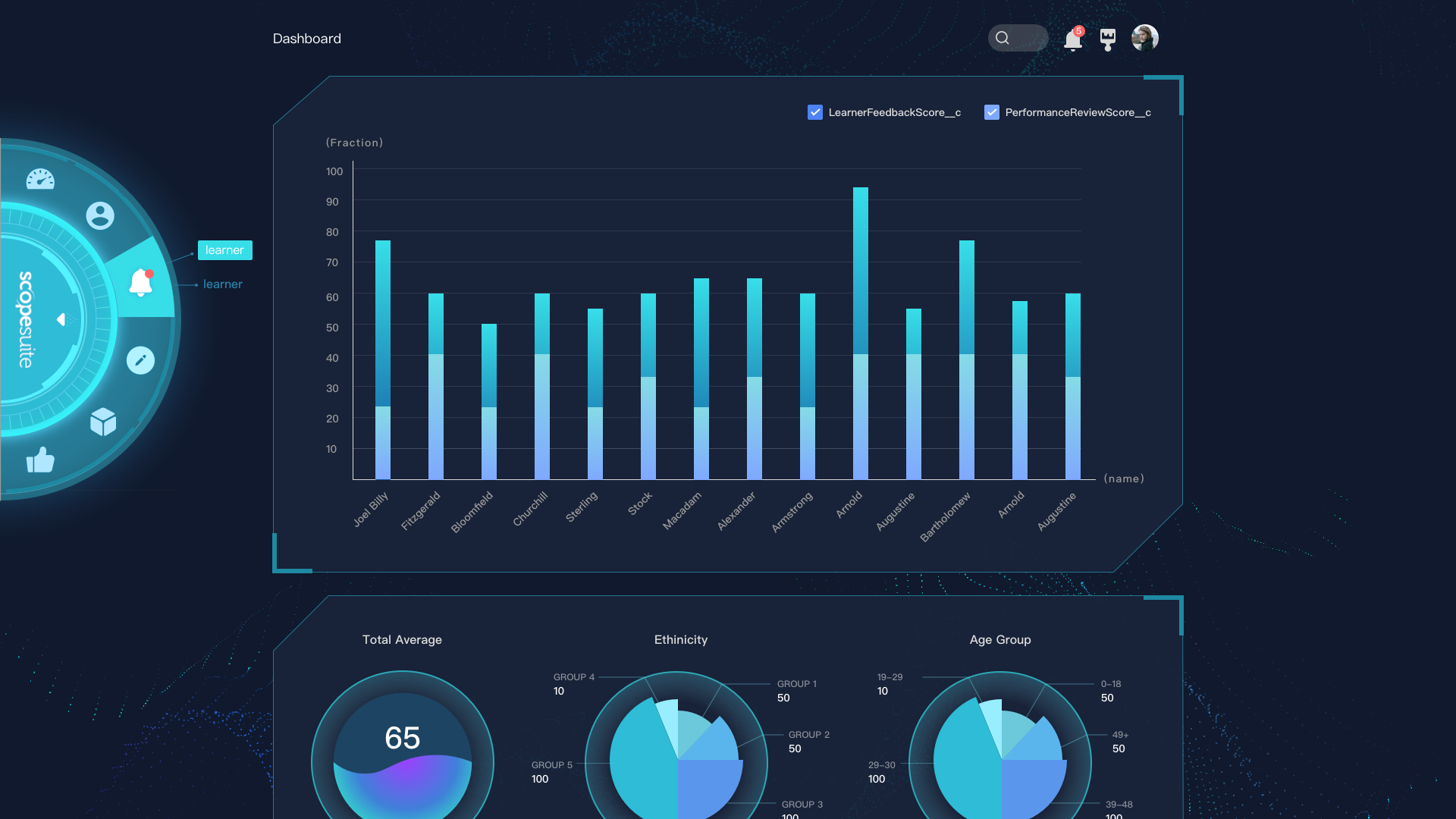Toggle the PerformanceReviewScore__c checkbox
The image size is (1456, 819).
pos(991,112)
